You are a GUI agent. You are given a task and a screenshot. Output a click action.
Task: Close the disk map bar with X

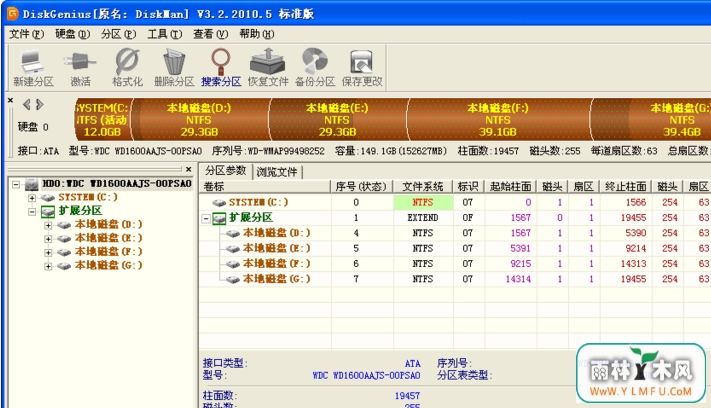[10, 100]
